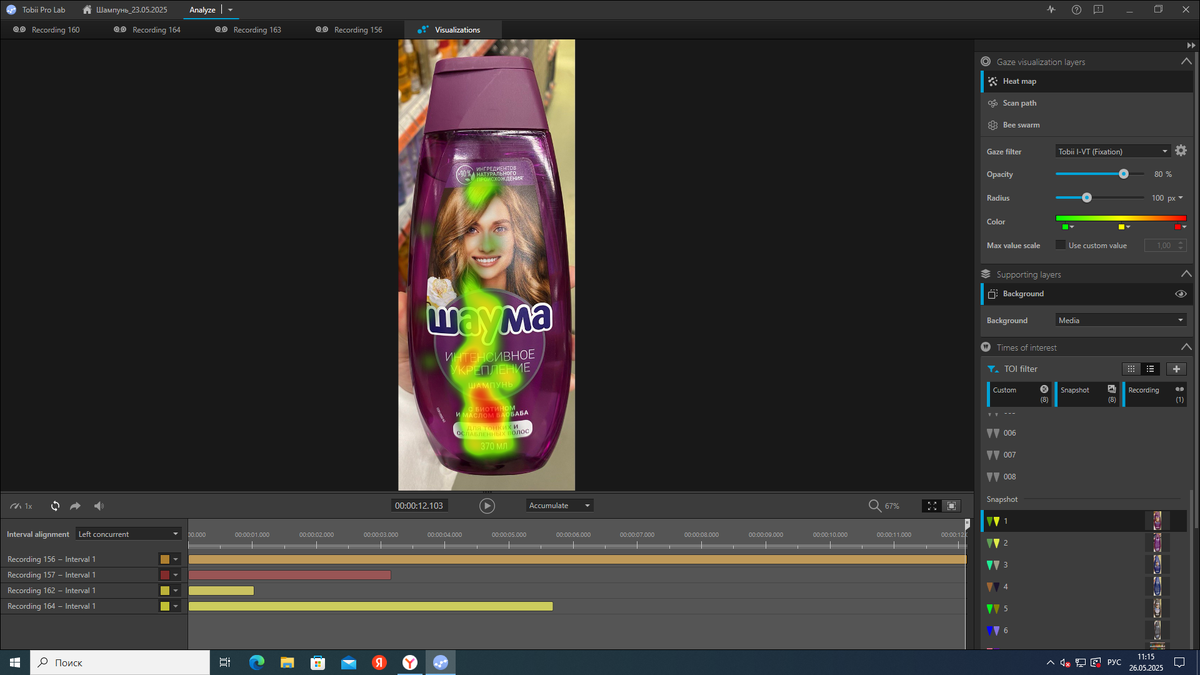1200x675 pixels.
Task: Click the fit-to-window icon
Action: [952, 506]
